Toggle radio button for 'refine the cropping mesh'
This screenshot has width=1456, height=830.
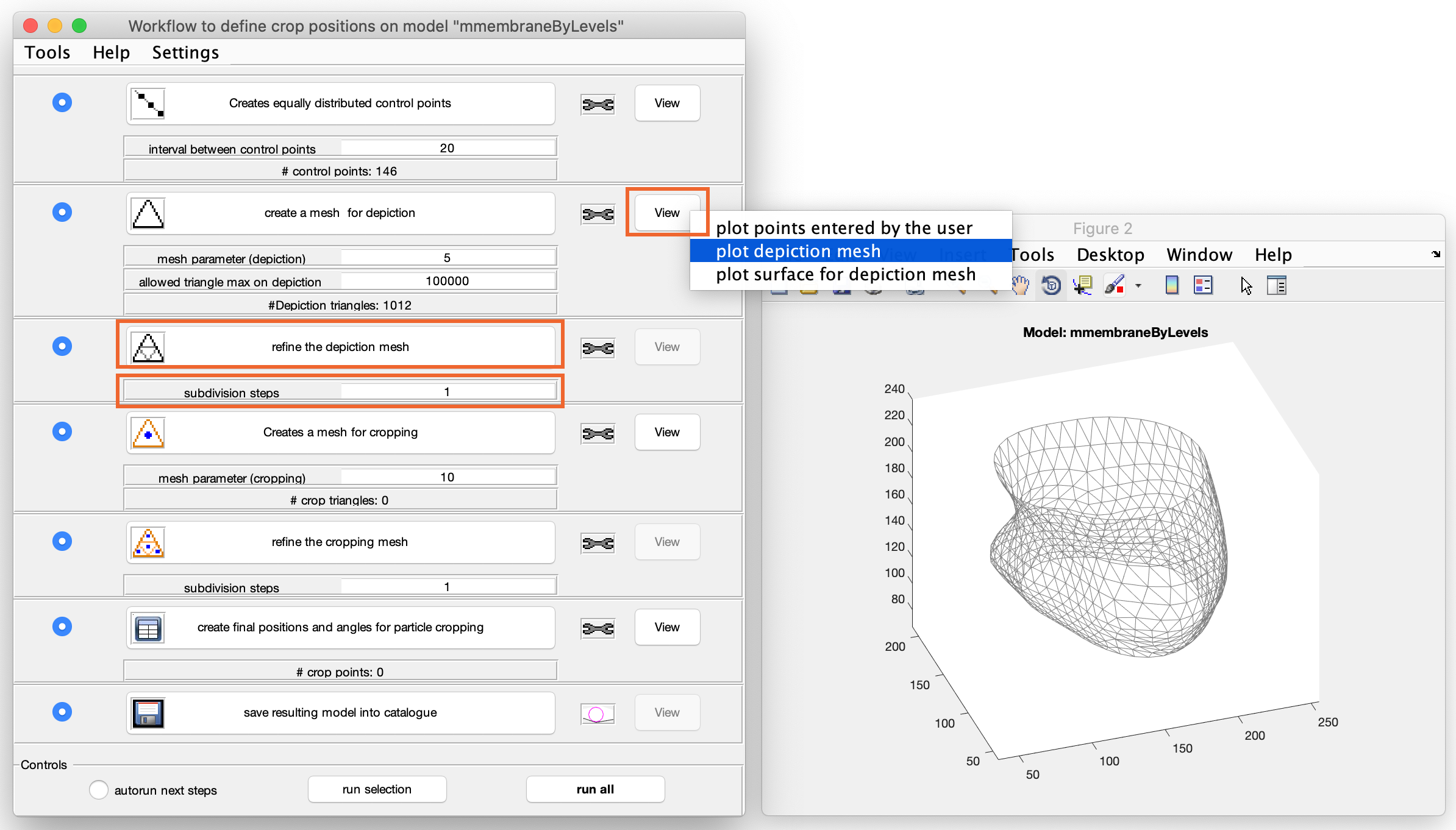point(62,541)
